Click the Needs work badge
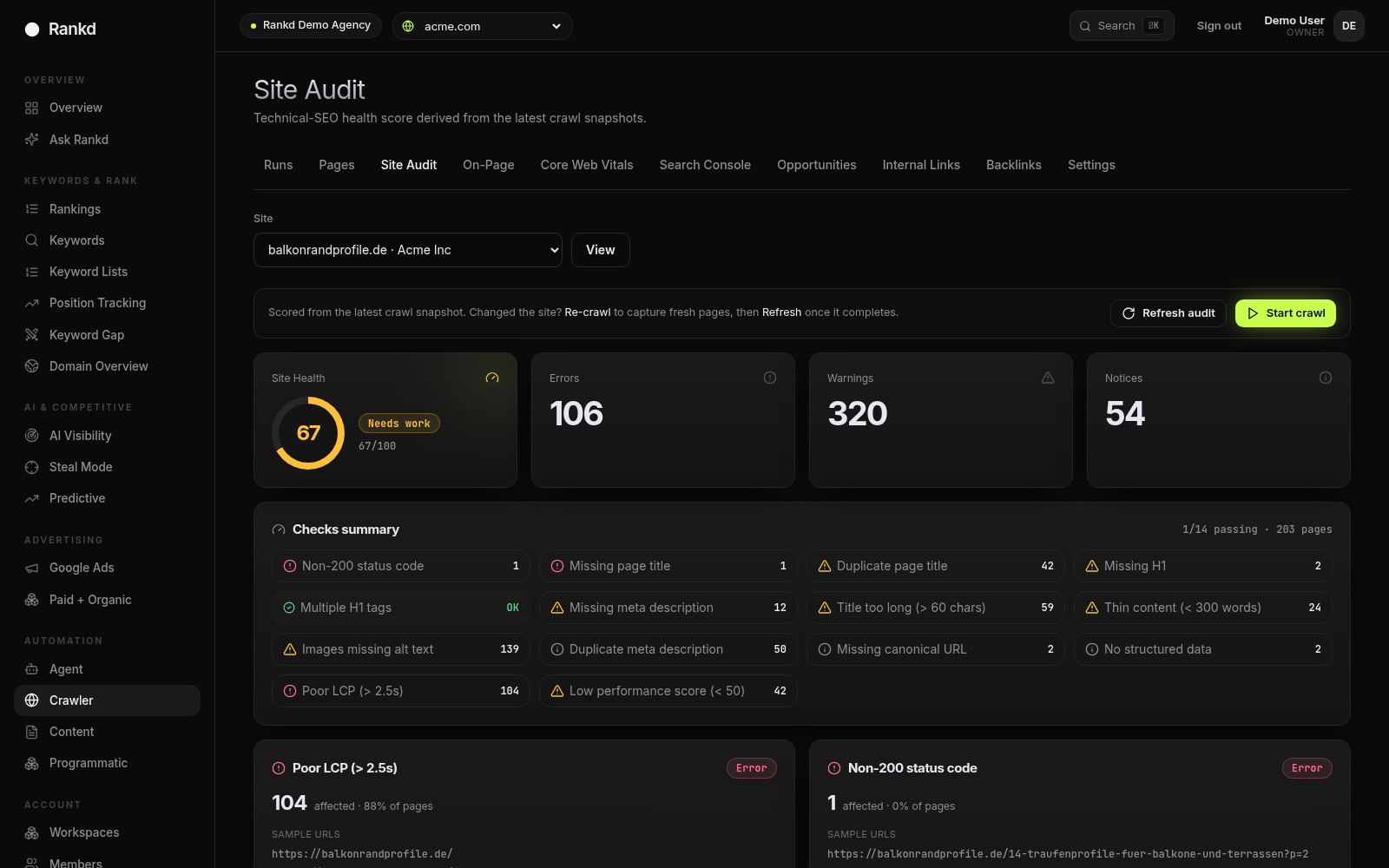The width and height of the screenshot is (1389, 868). click(399, 424)
